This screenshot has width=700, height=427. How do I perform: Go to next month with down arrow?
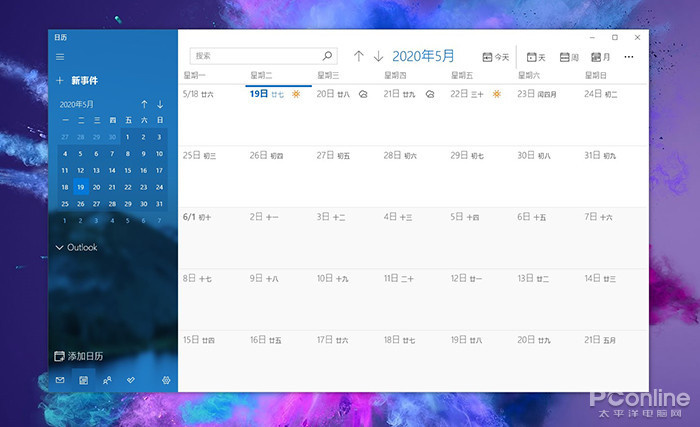pyautogui.click(x=378, y=56)
